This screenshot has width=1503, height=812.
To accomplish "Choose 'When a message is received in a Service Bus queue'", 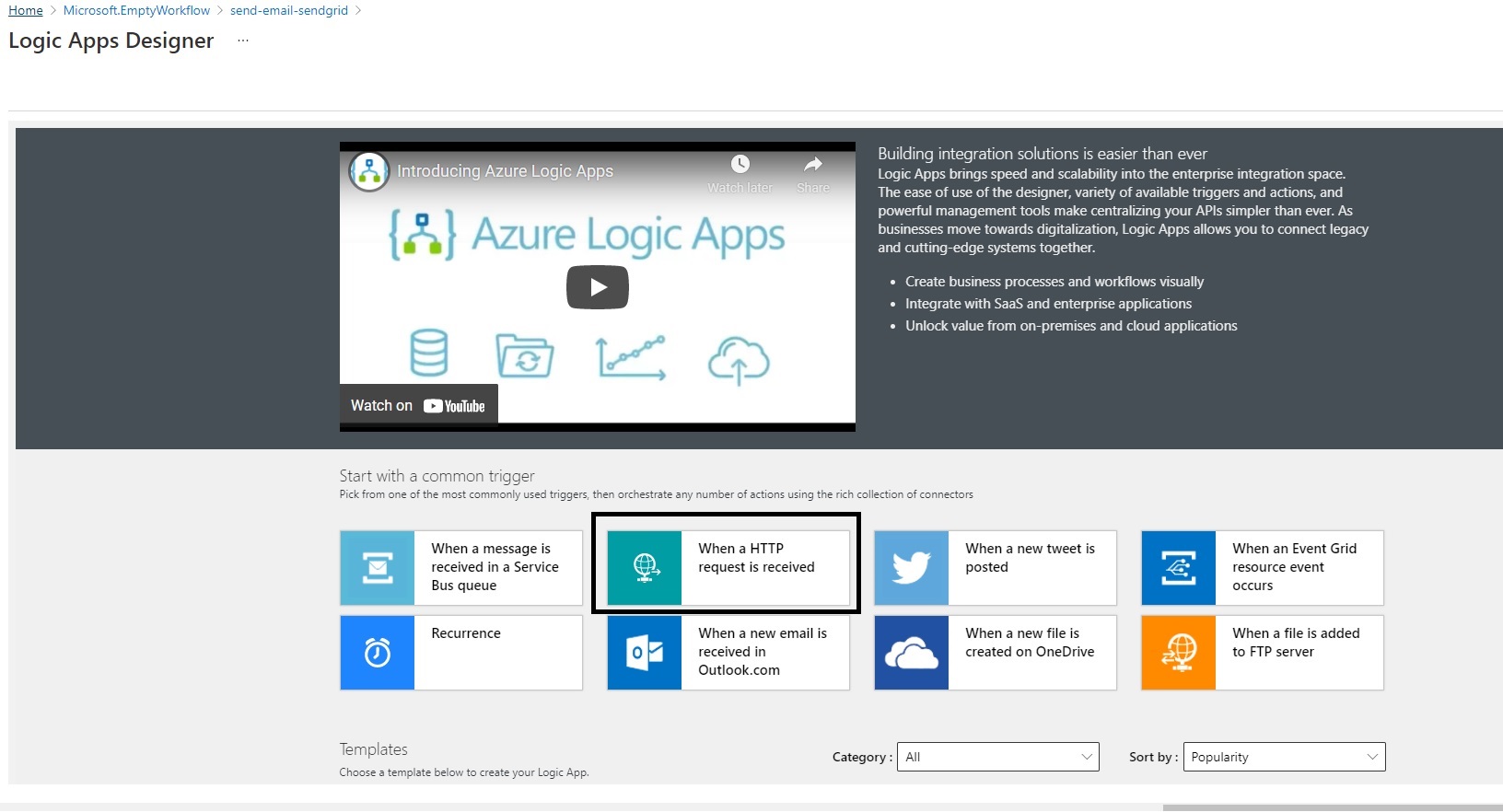I will pyautogui.click(x=461, y=568).
